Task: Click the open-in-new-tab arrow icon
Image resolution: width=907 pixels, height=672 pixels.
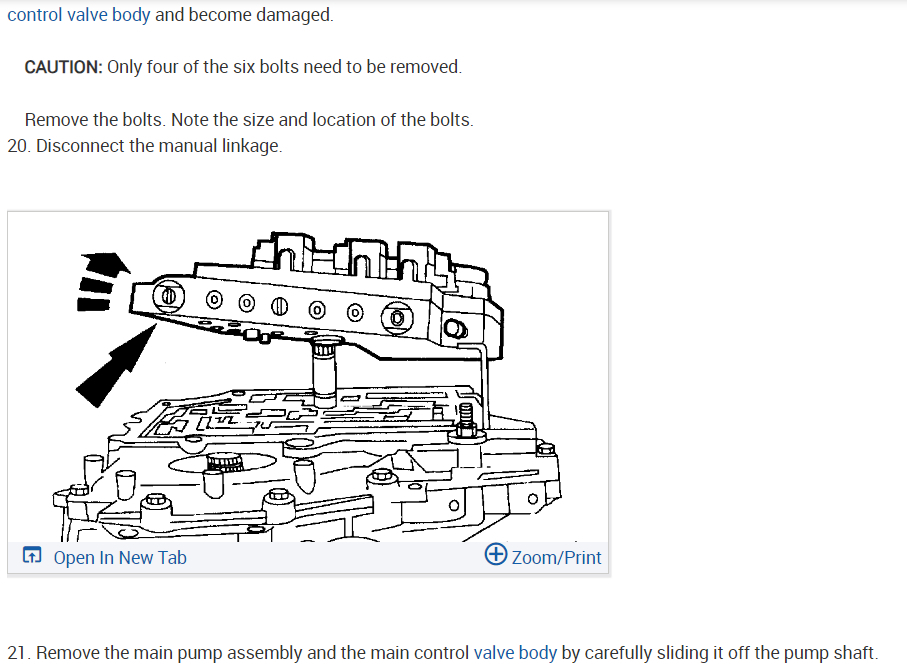Action: click(32, 555)
